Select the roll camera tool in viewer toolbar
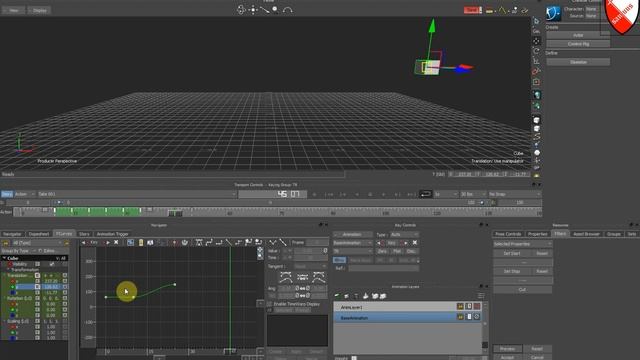The image size is (640, 360). tap(288, 10)
